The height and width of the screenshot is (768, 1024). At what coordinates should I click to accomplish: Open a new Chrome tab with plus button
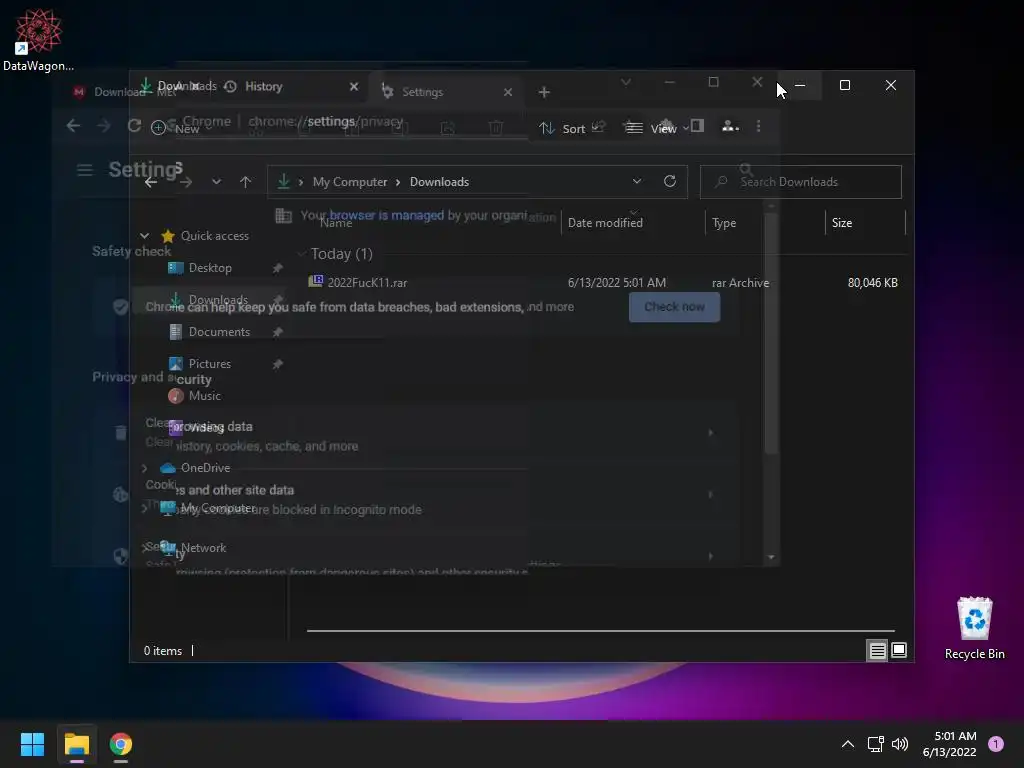[x=544, y=92]
